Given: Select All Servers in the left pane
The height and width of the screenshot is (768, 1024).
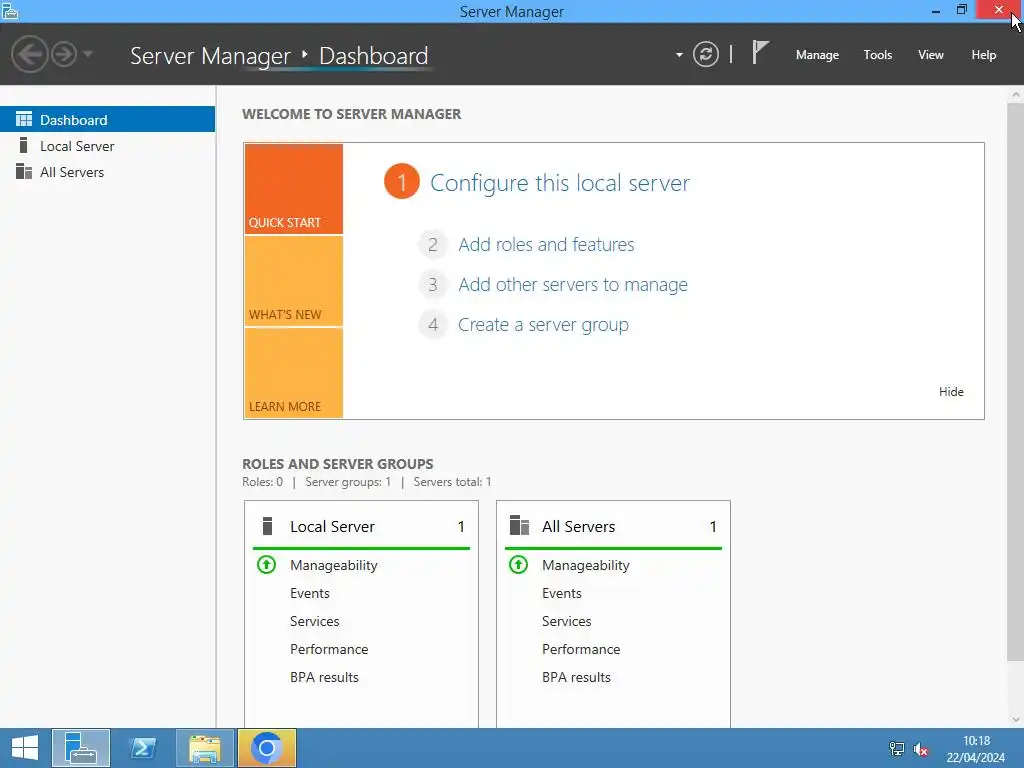Looking at the screenshot, I should (108, 172).
